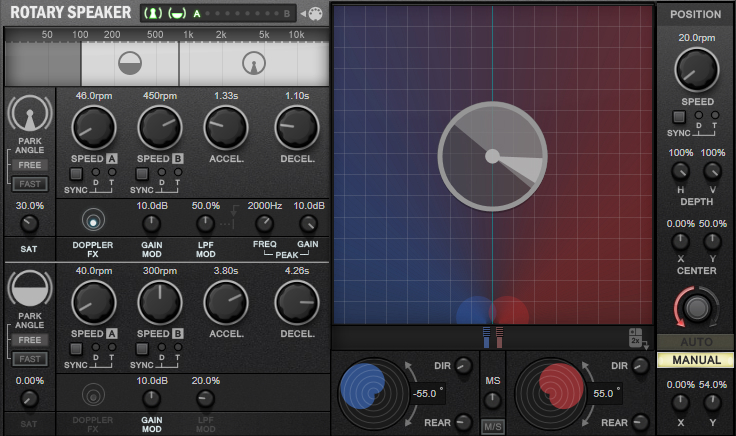Click the palette icon at top right of header
736x436 pixels.
coord(315,14)
